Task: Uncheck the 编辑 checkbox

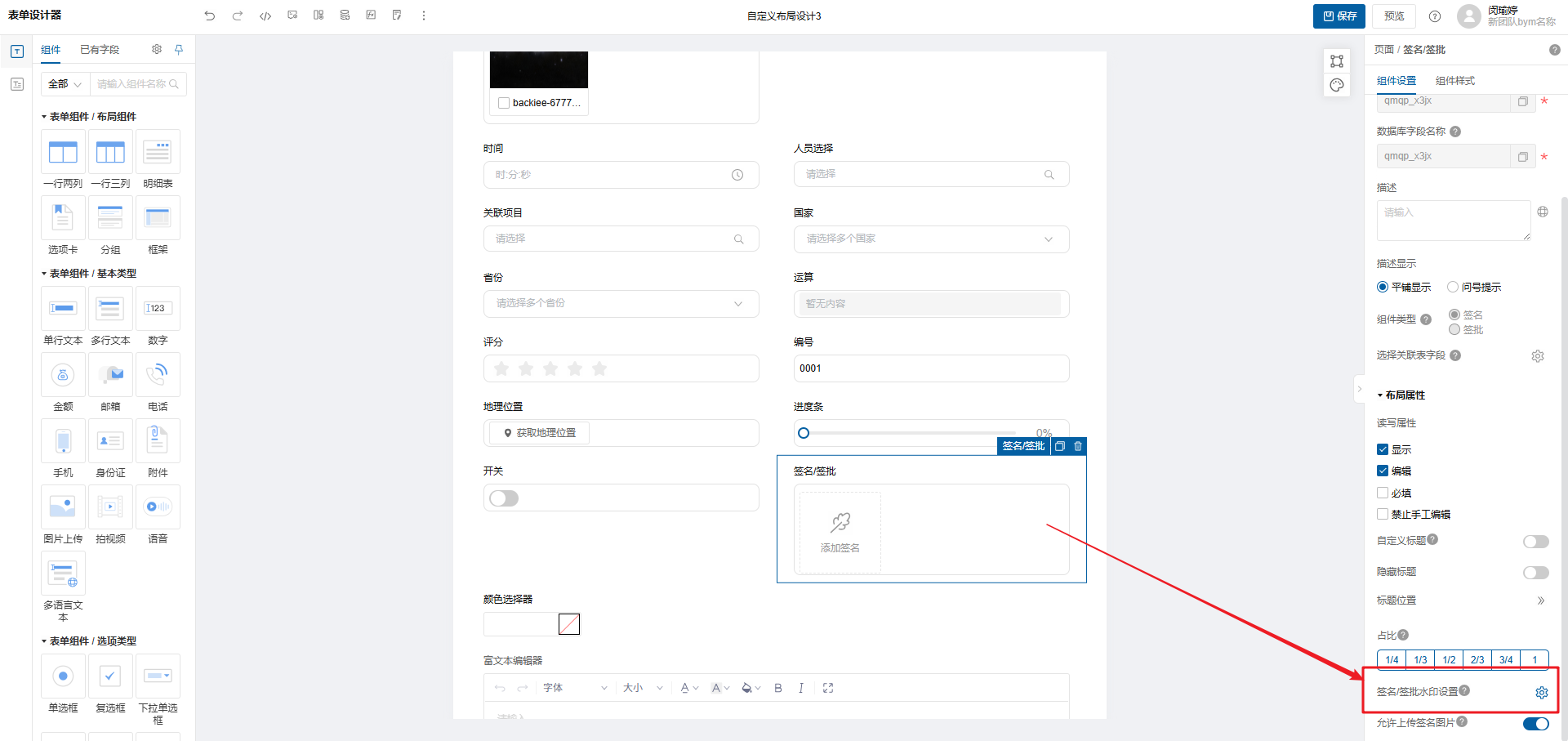Action: (1383, 471)
